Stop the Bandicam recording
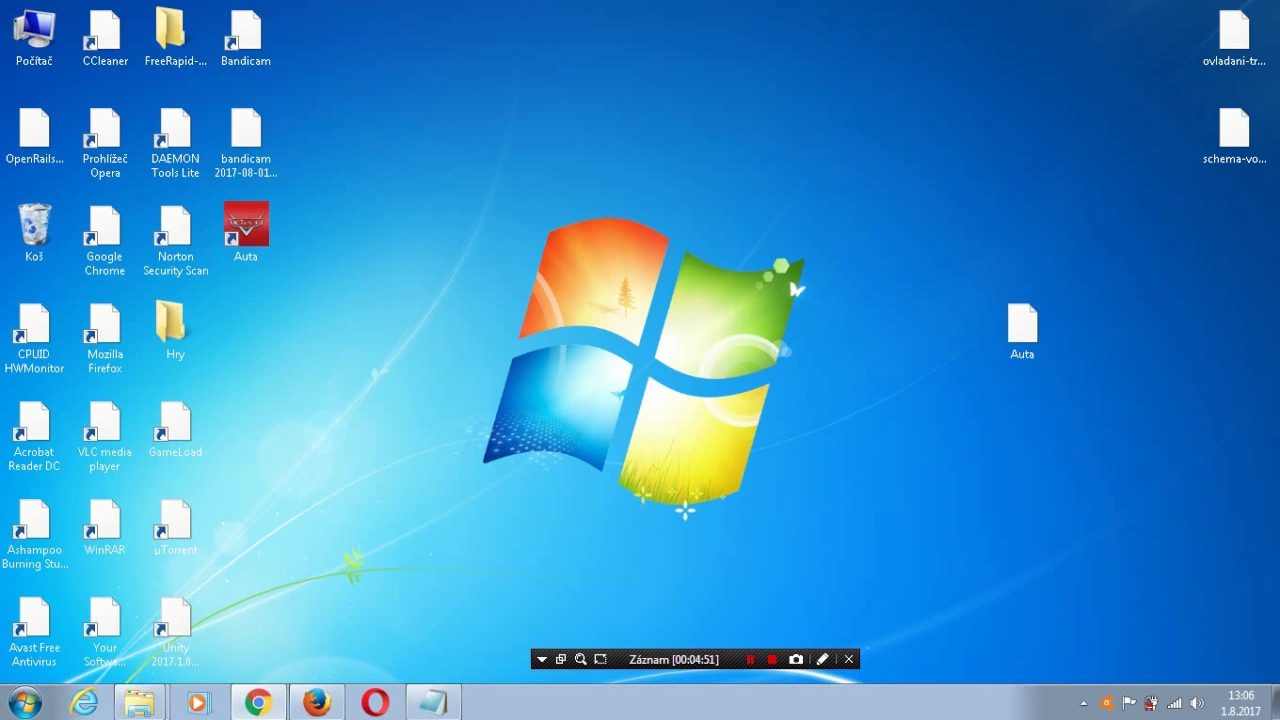Image resolution: width=1280 pixels, height=720 pixels. [x=772, y=659]
